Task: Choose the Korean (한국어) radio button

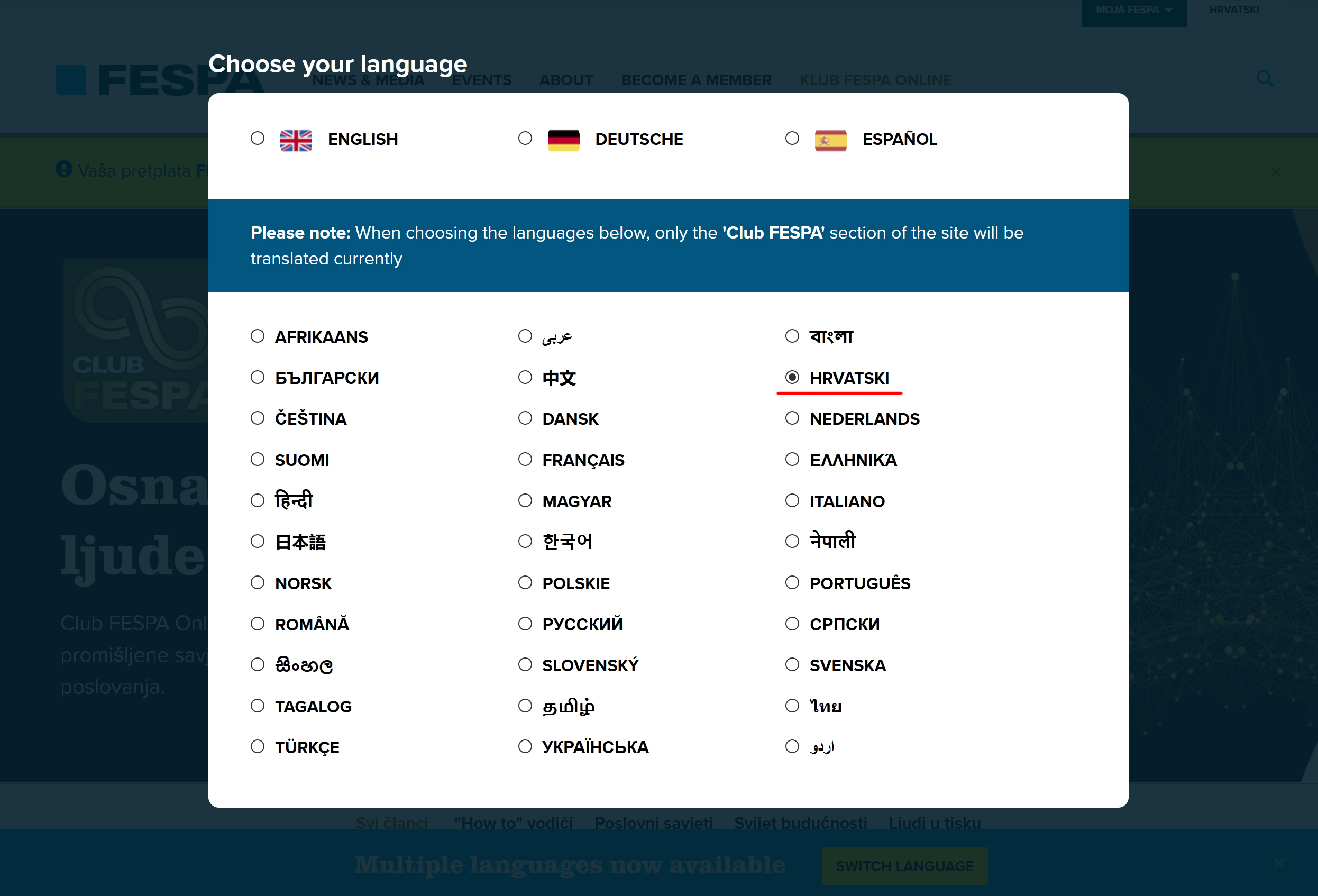Action: [525, 542]
